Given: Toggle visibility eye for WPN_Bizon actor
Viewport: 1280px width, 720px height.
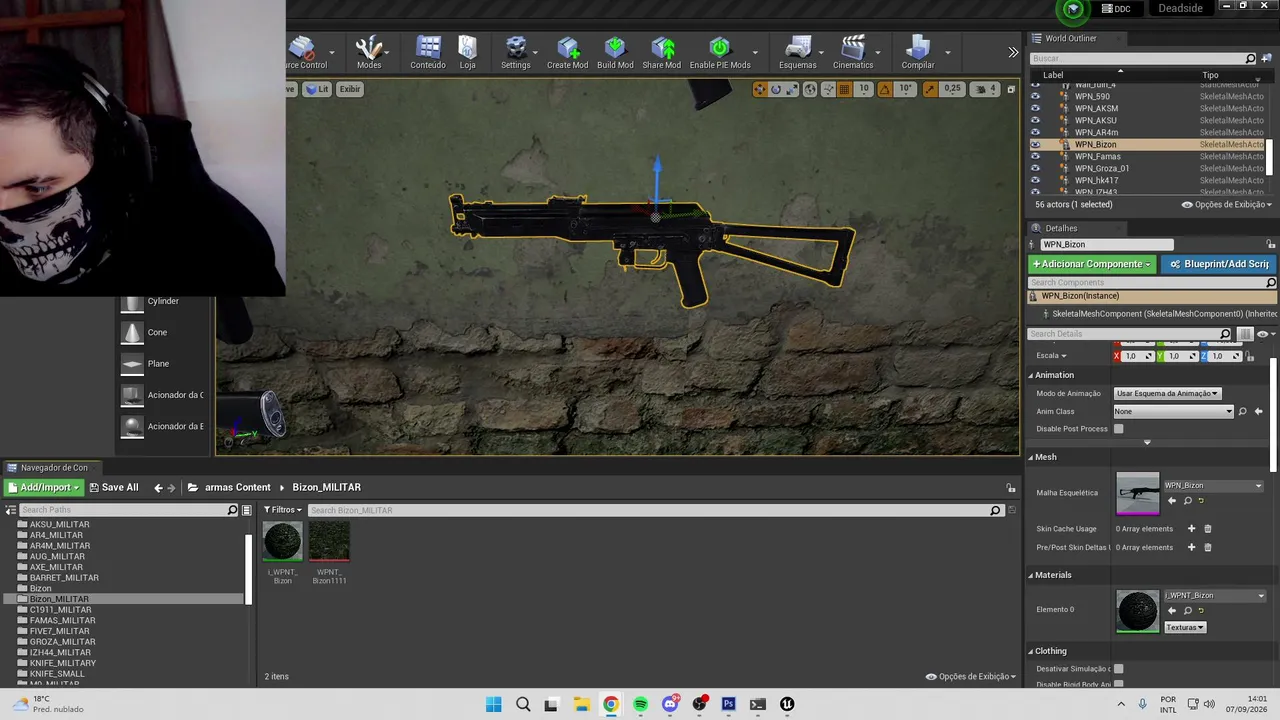Looking at the screenshot, I should pos(1035,144).
